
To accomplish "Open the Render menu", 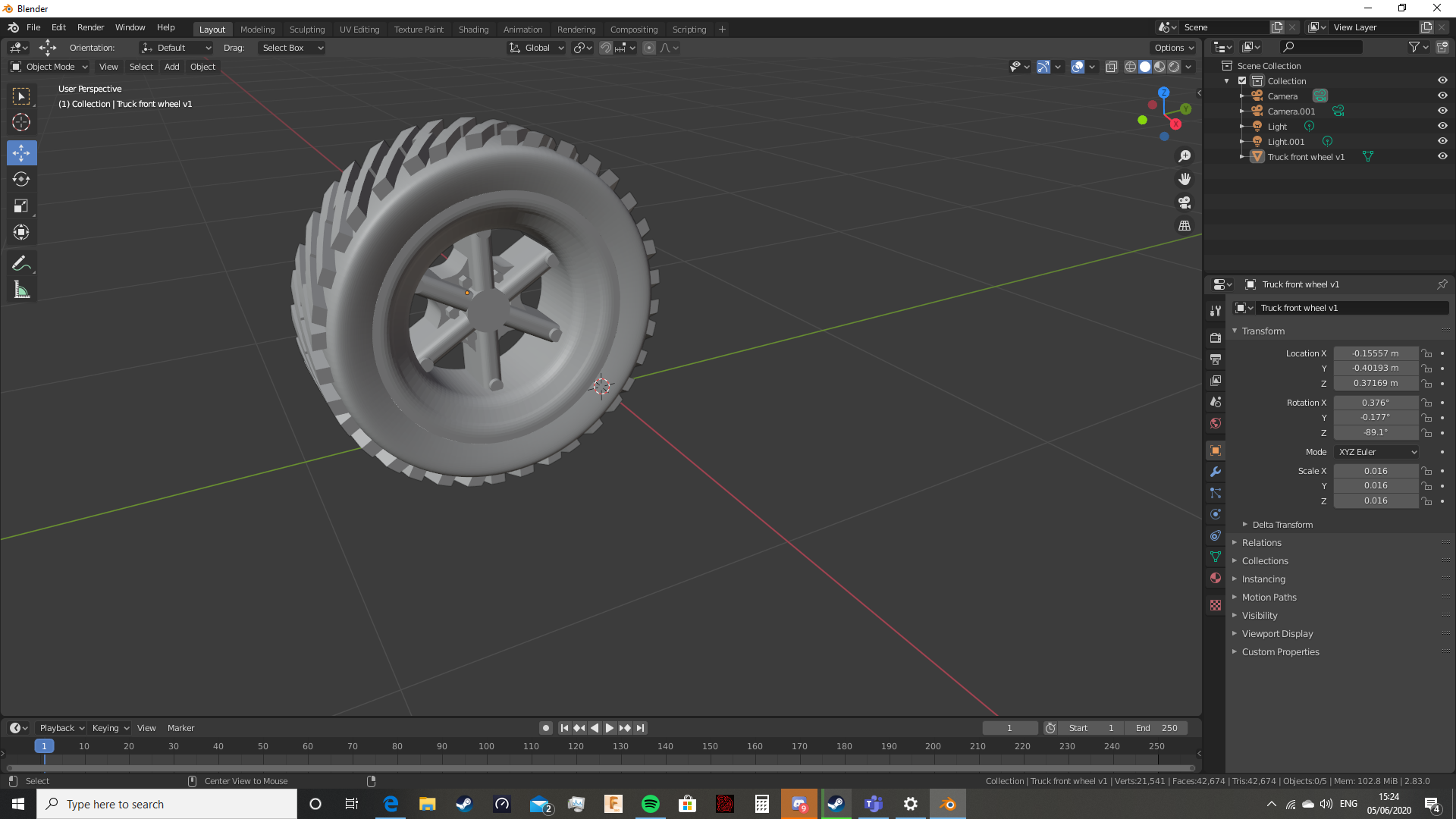I will pos(90,27).
